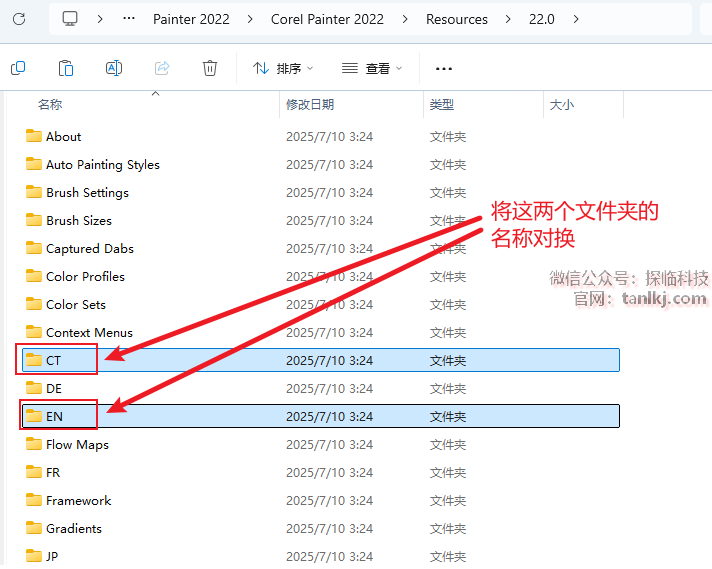The width and height of the screenshot is (712, 569).
Task: Select the EN folder
Action: 54,416
